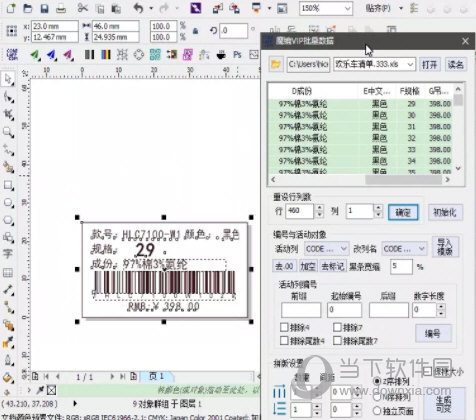Increase the 数字长度 spinner
This screenshot has width=476, height=420.
pos(441,307)
